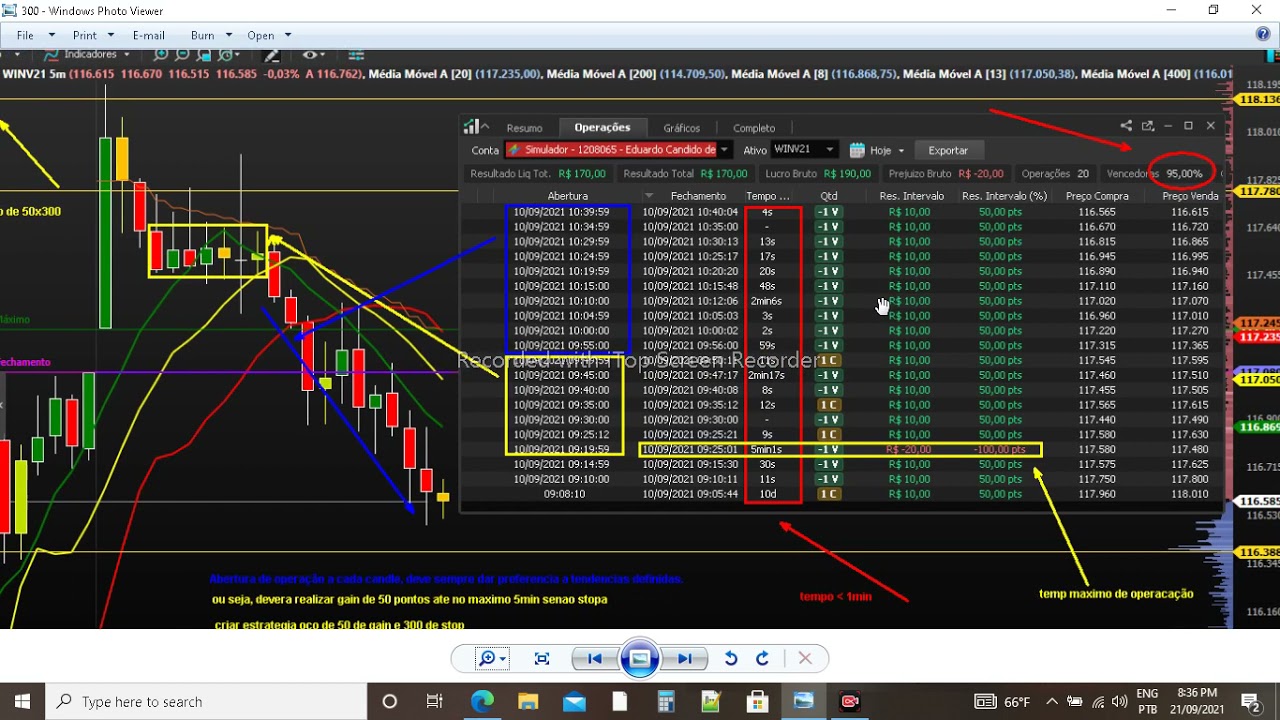The height and width of the screenshot is (720, 1280).
Task: Click the Fechamento column header
Action: click(698, 196)
